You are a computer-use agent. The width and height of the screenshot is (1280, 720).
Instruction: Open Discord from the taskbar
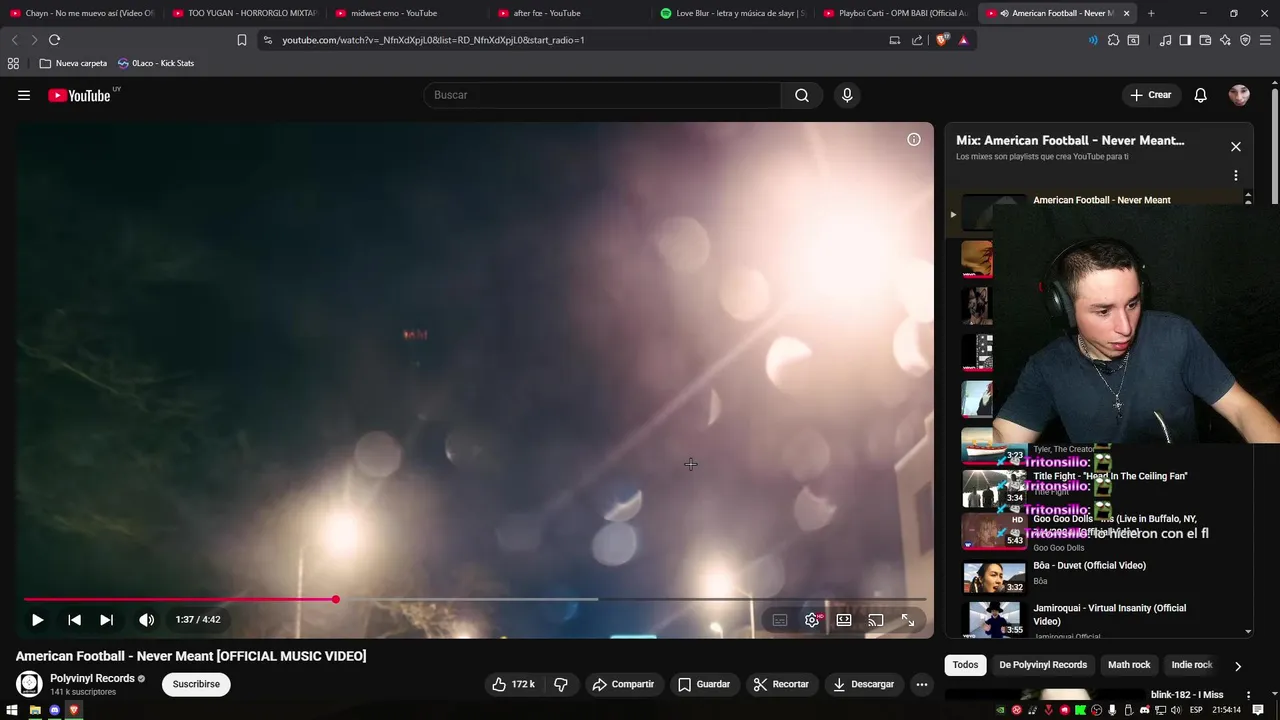click(54, 710)
